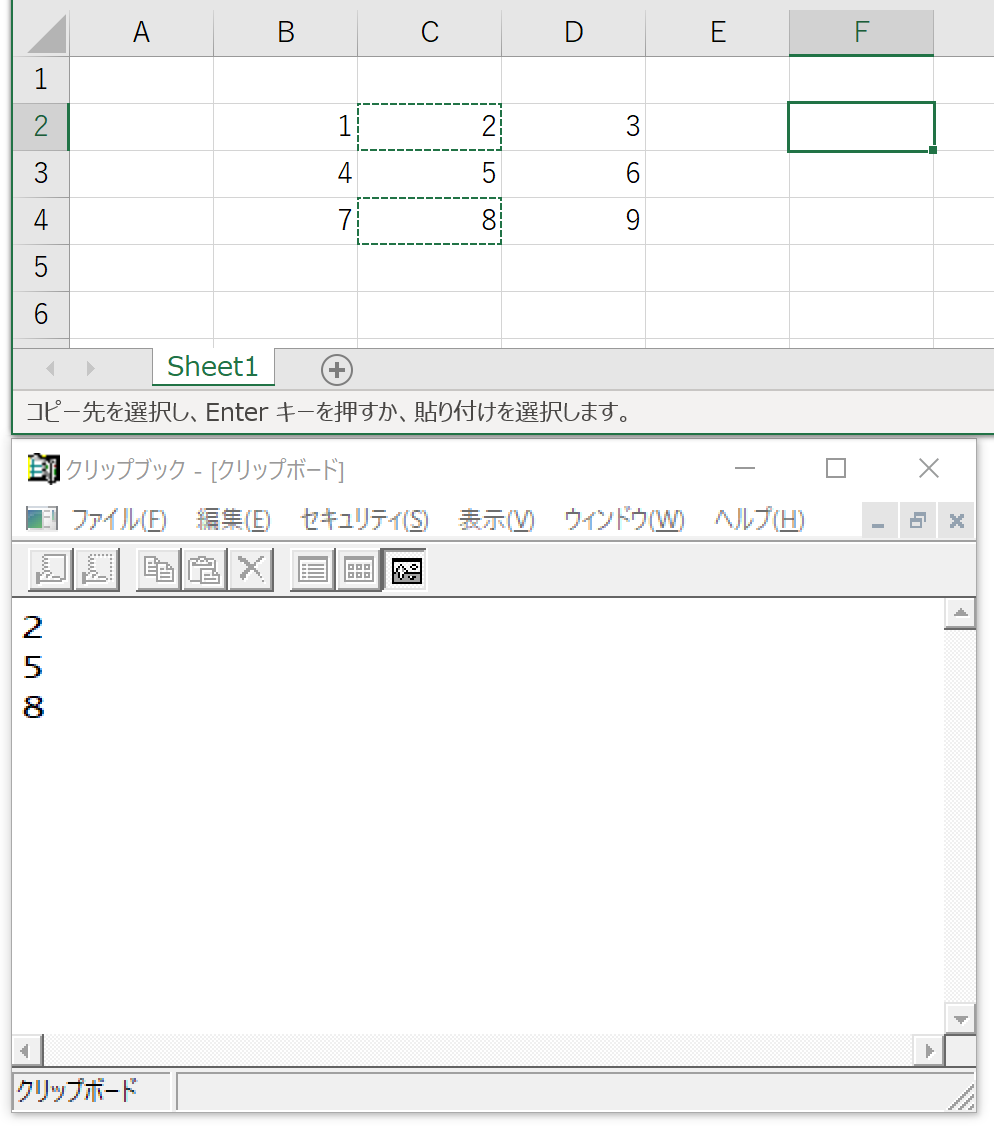Screen dimensions: 994x1132
Task: Select row 2 header
Action: coord(41,126)
